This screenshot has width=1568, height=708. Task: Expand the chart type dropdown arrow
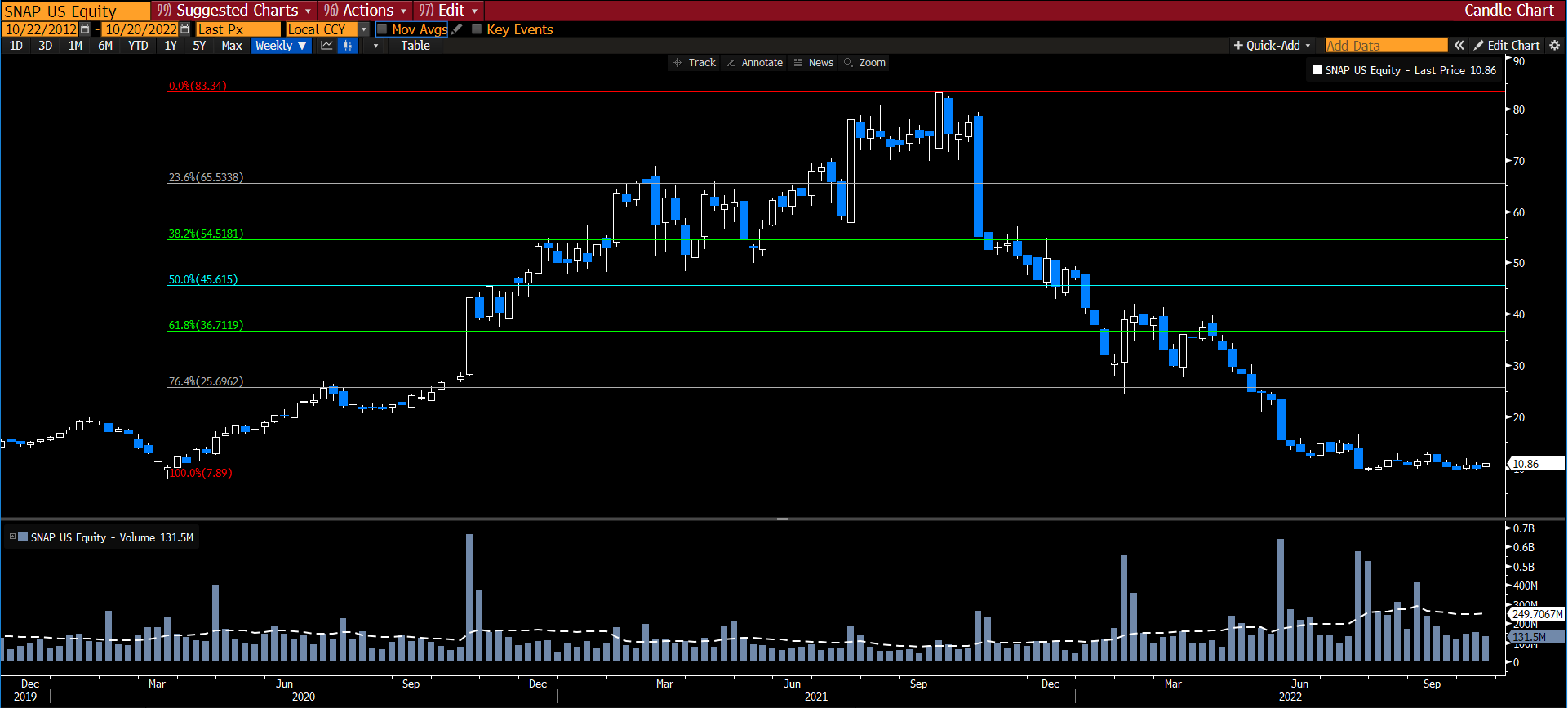click(375, 46)
